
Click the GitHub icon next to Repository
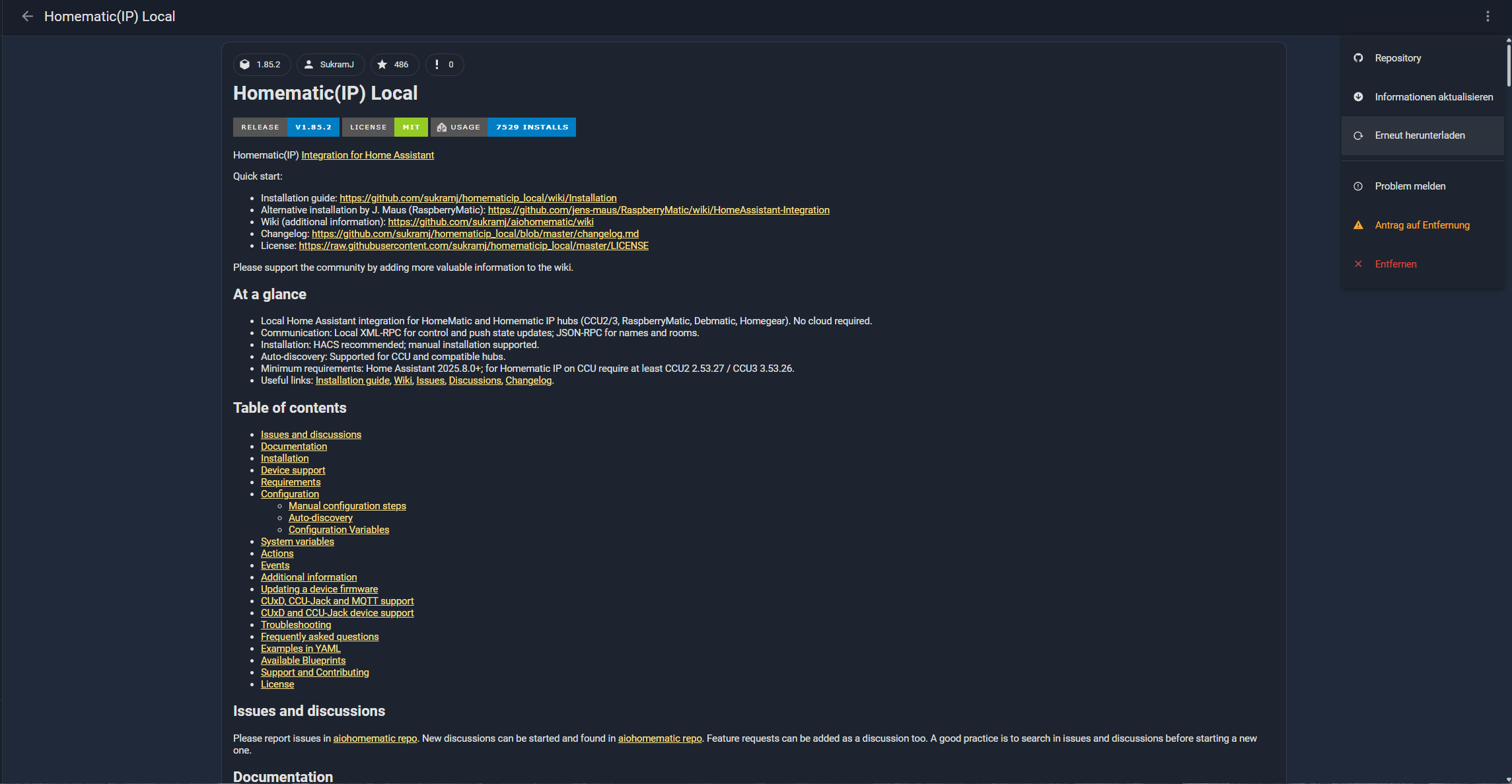click(x=1358, y=58)
